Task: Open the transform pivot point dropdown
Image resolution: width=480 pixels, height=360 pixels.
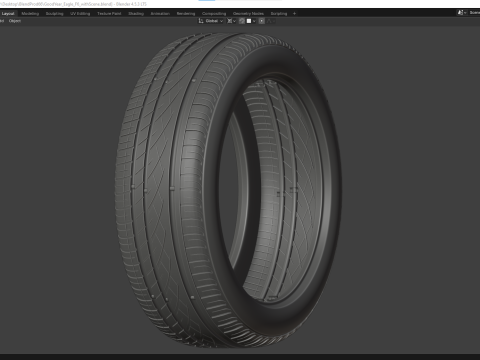Action: coord(232,21)
